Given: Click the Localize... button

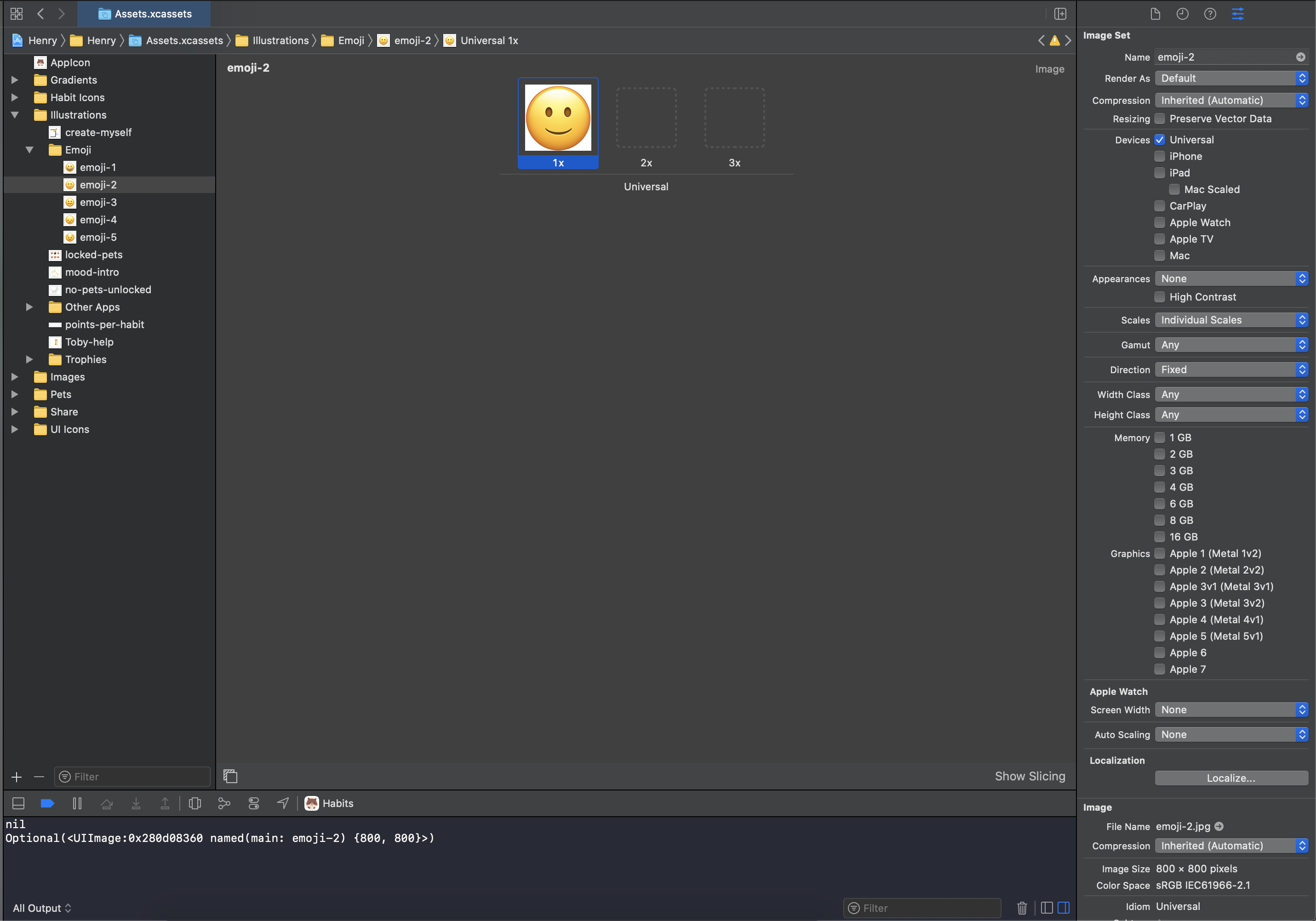Looking at the screenshot, I should point(1231,778).
